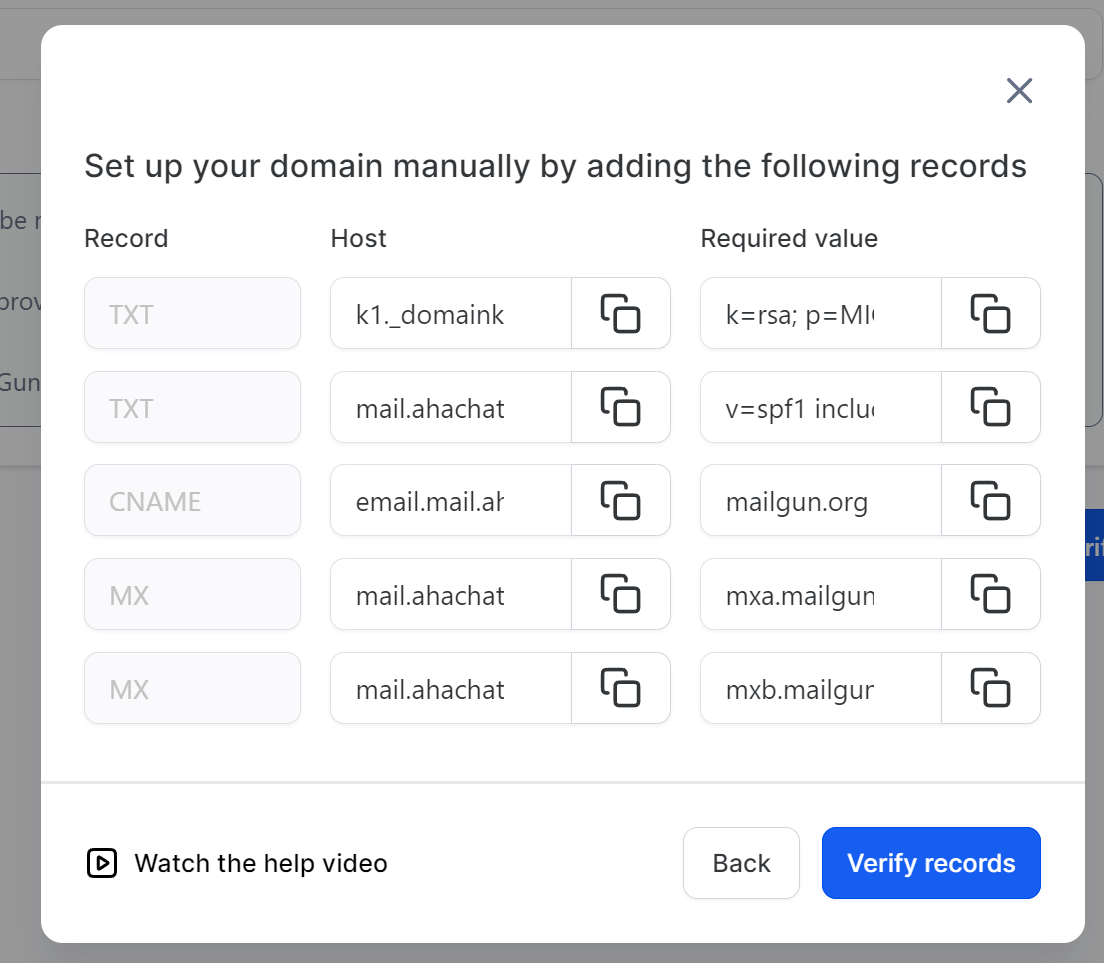This screenshot has width=1104, height=963.
Task: Click the help video play icon
Action: point(102,863)
